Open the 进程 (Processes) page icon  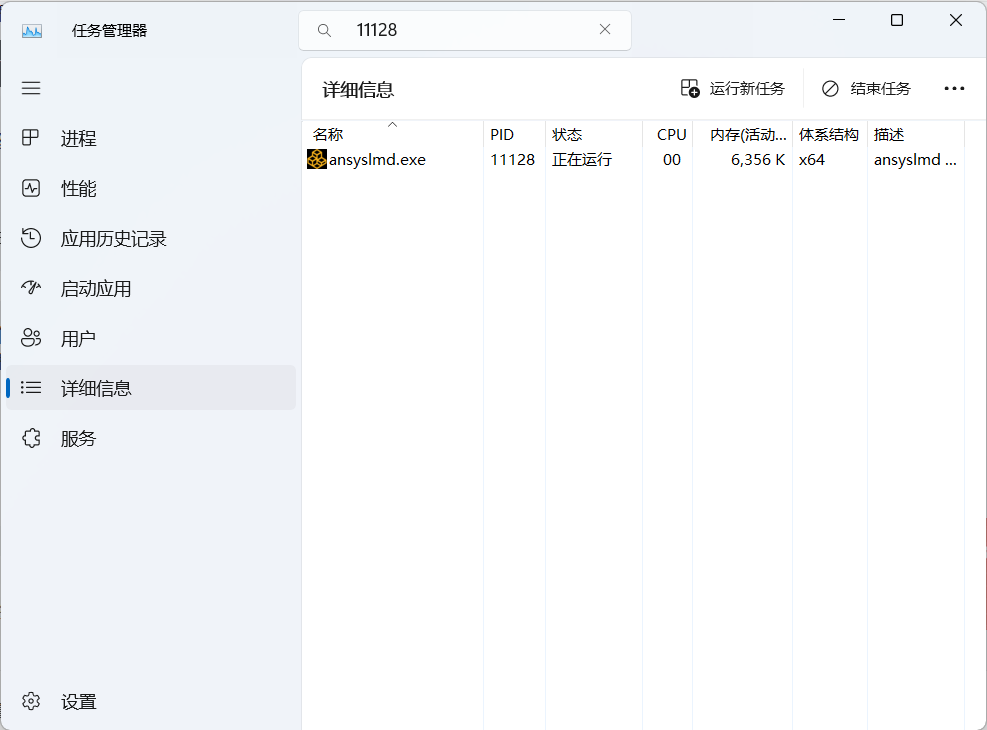coord(31,138)
